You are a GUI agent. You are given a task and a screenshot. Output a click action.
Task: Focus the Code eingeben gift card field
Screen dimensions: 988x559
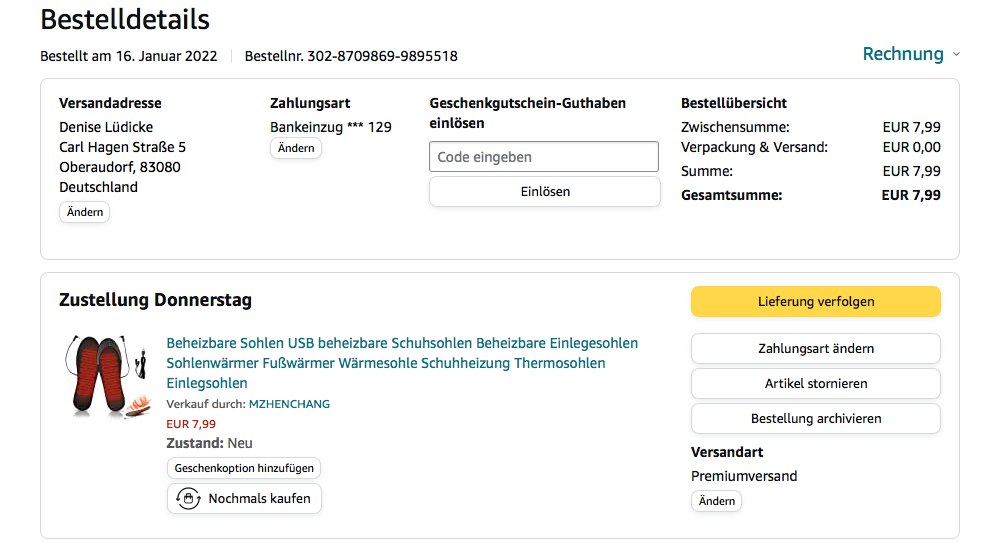click(x=544, y=157)
